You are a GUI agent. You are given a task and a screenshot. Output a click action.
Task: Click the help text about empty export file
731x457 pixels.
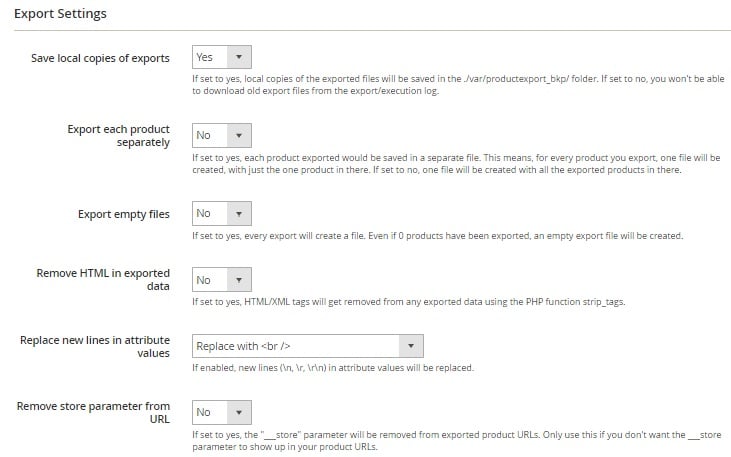coord(437,236)
